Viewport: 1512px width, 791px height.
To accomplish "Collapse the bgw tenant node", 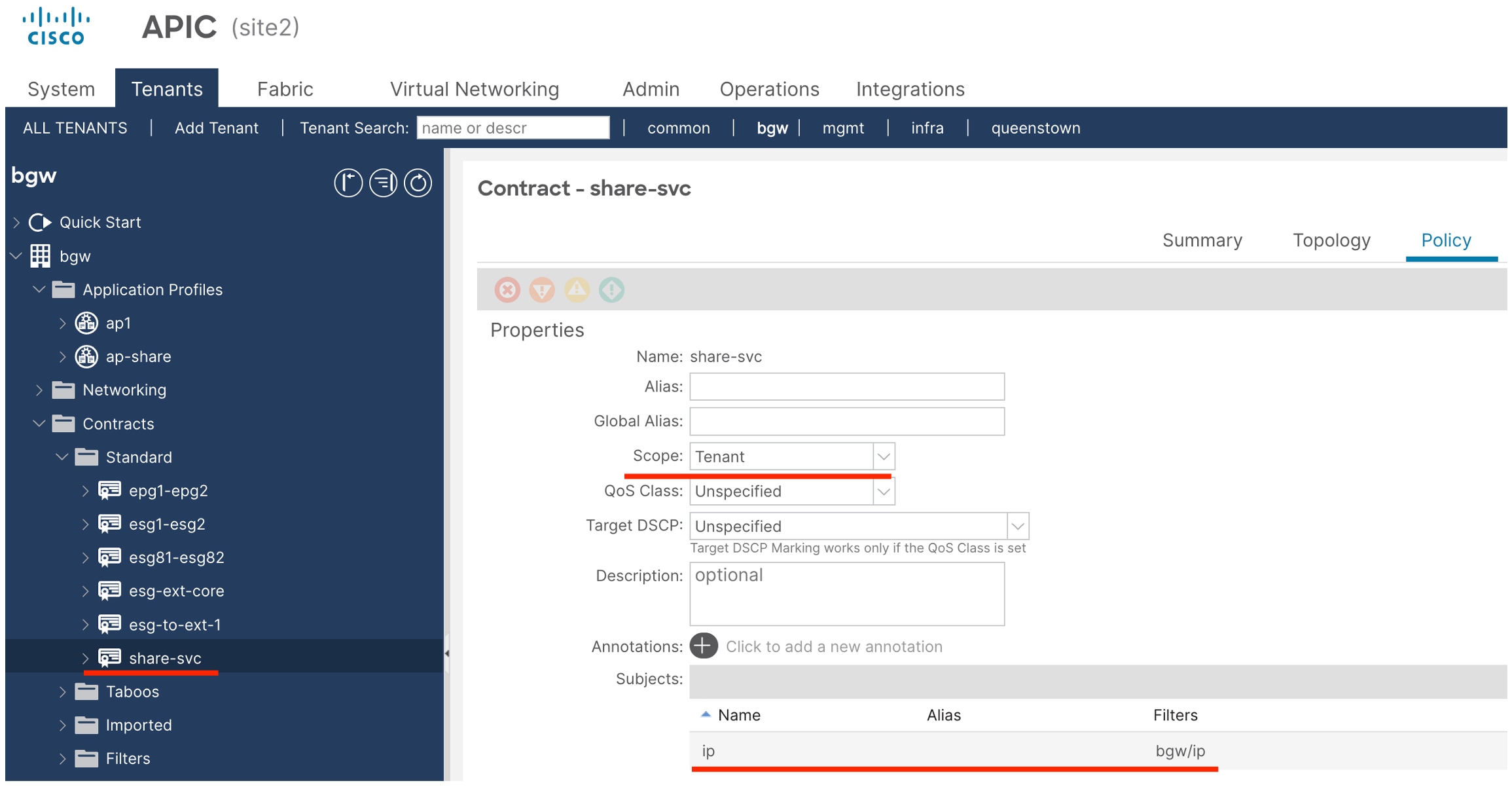I will coord(17,256).
